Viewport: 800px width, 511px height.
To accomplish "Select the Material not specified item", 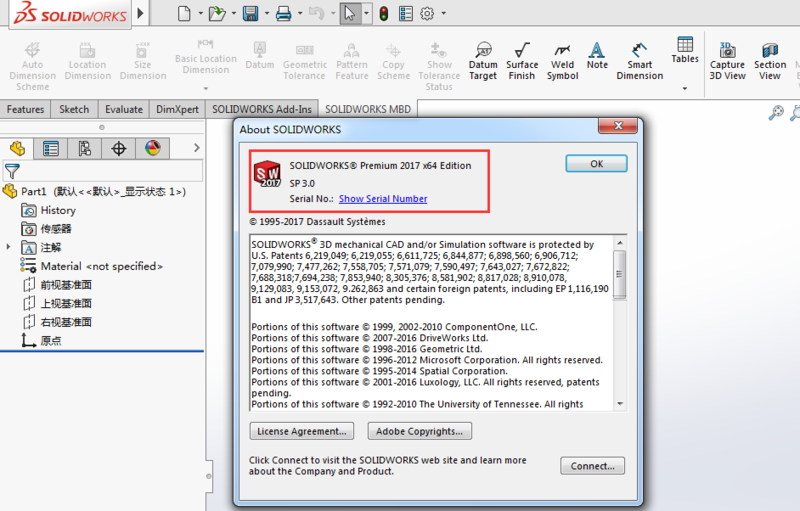I will [92, 266].
